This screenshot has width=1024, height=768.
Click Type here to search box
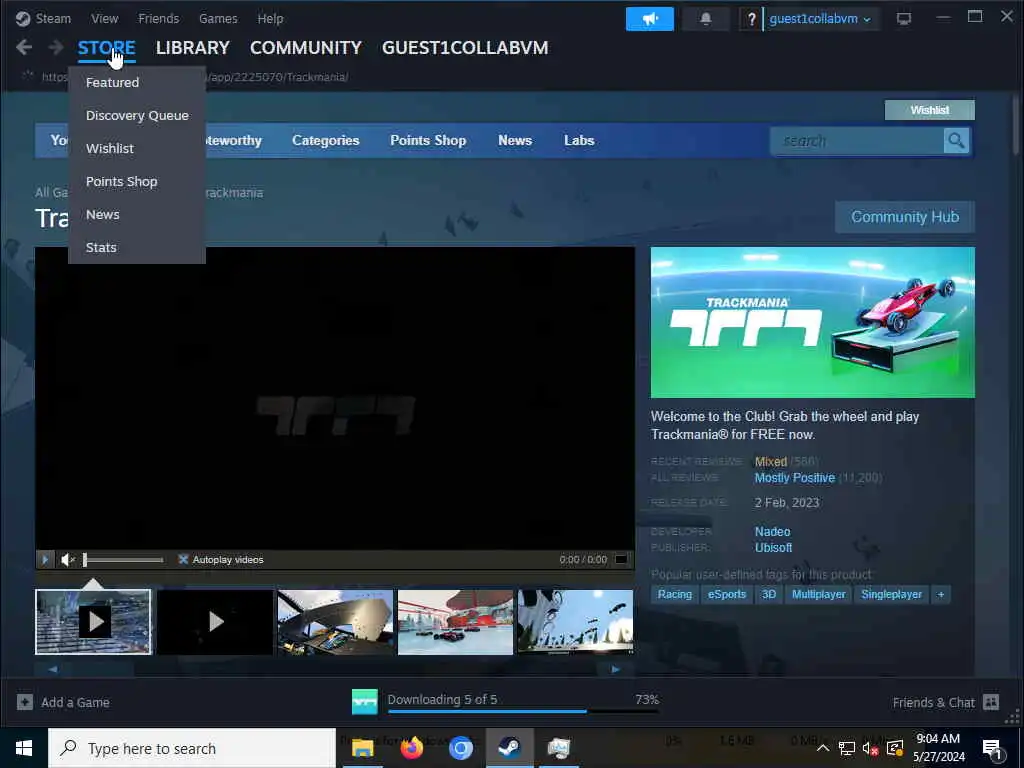(x=192, y=748)
